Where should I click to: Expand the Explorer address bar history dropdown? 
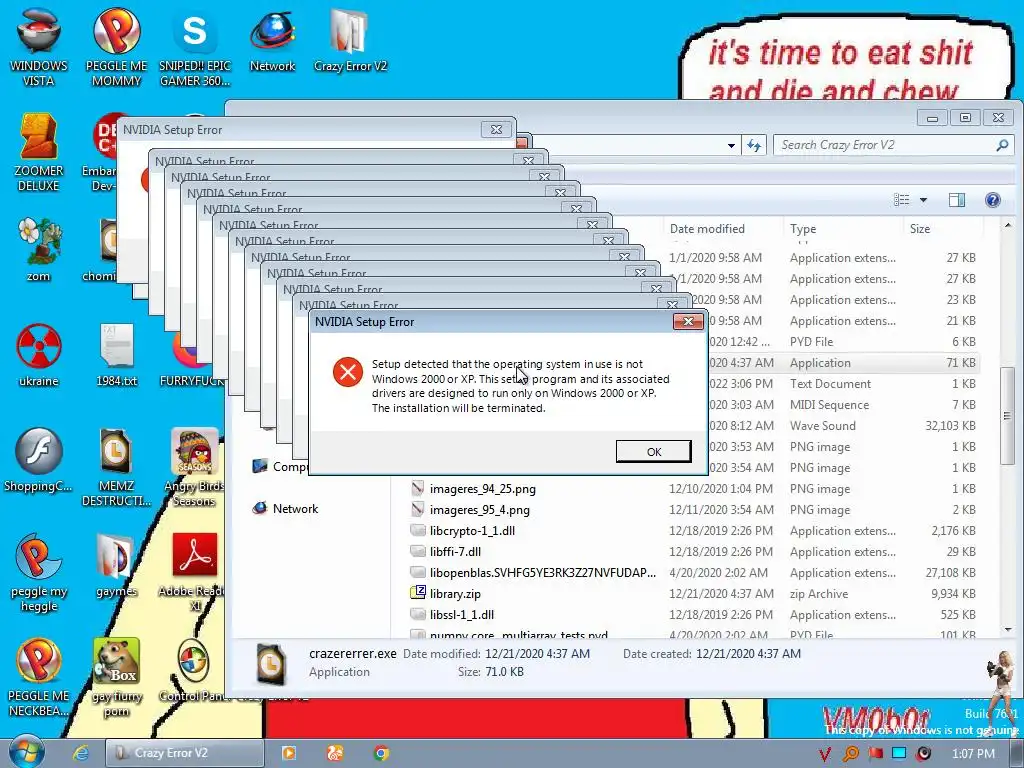click(731, 146)
